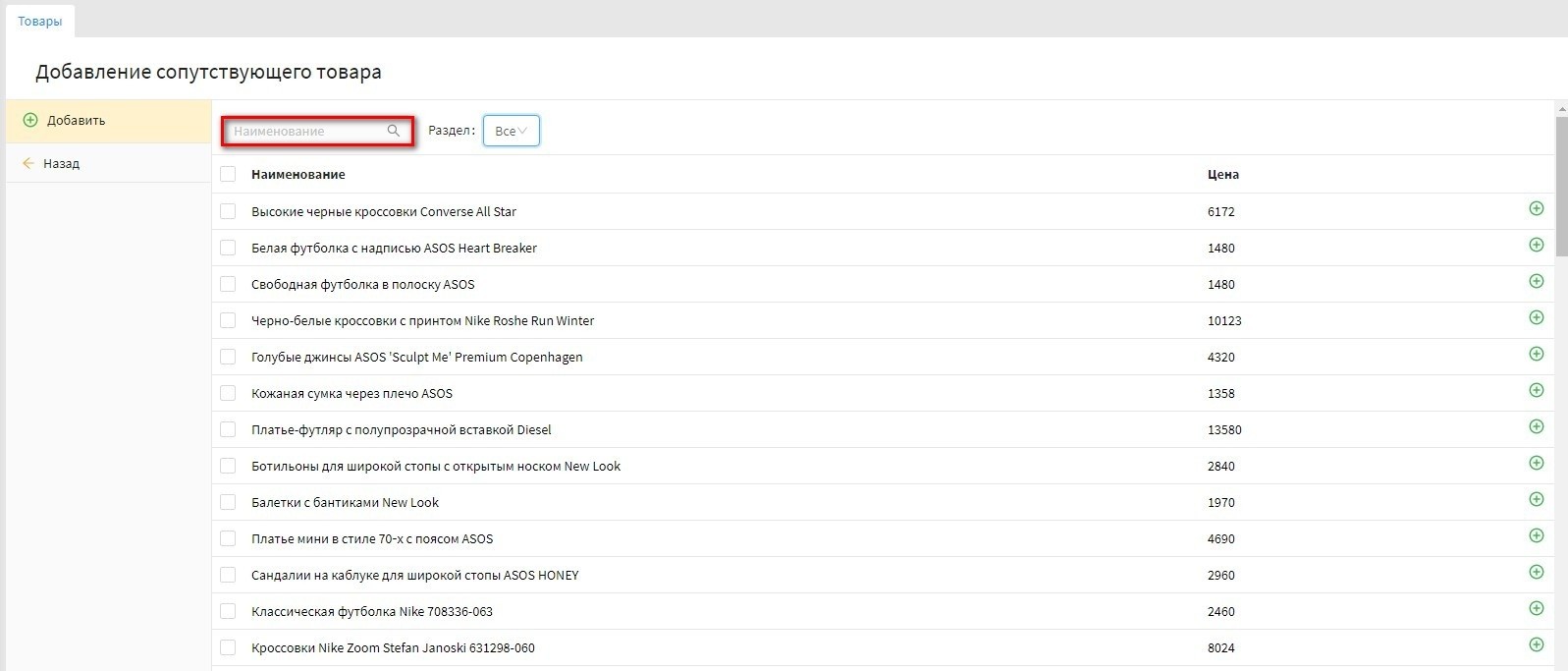
Task: Check the Кожаная сумка через плечо row
Action: [228, 393]
